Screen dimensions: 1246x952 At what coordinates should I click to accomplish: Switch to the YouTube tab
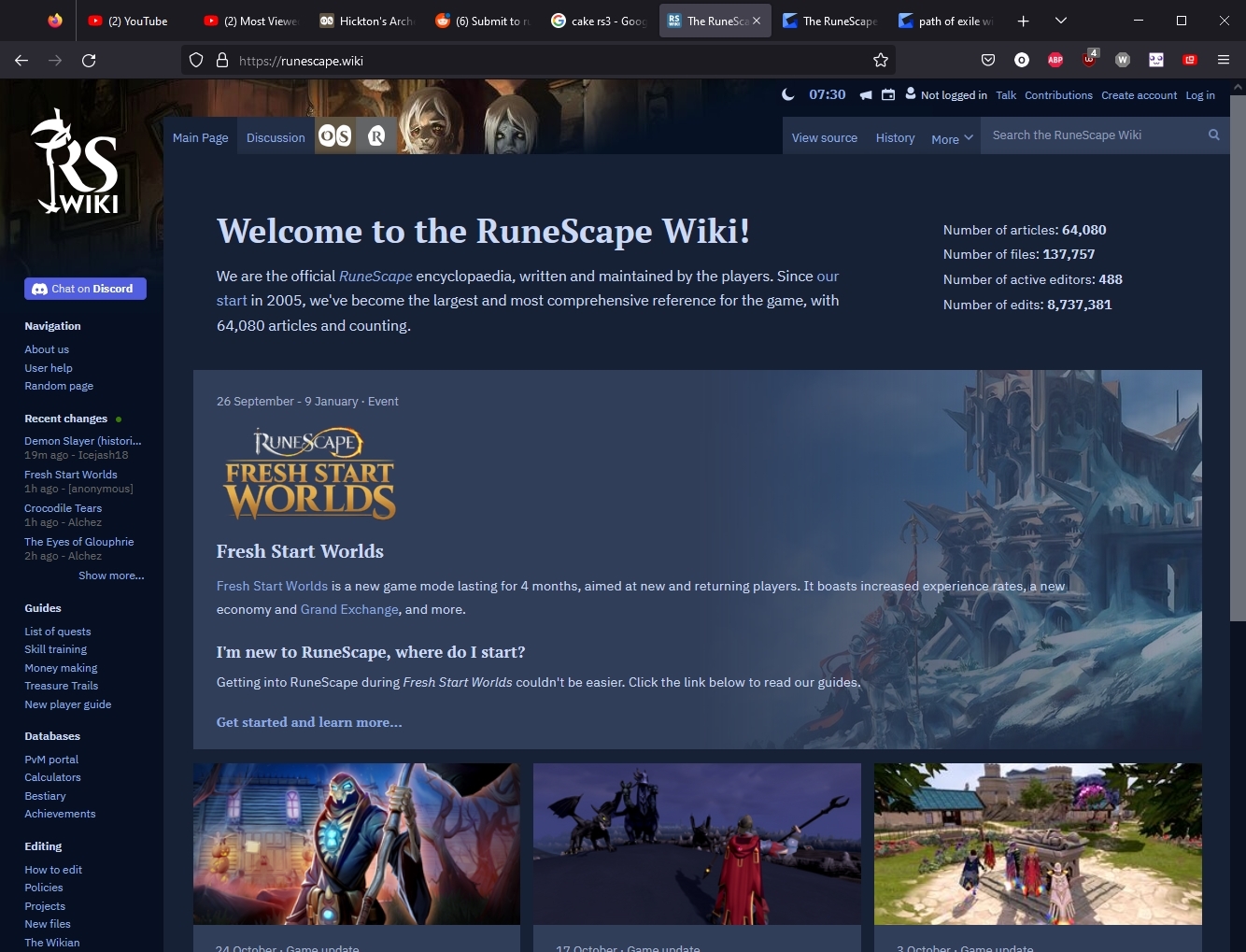pyautogui.click(x=135, y=21)
